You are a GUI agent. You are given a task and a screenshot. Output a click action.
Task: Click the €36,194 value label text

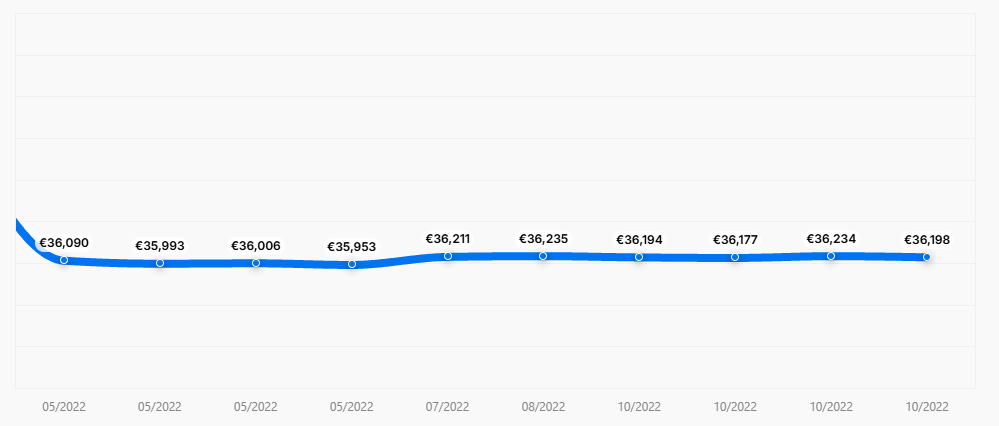point(639,240)
